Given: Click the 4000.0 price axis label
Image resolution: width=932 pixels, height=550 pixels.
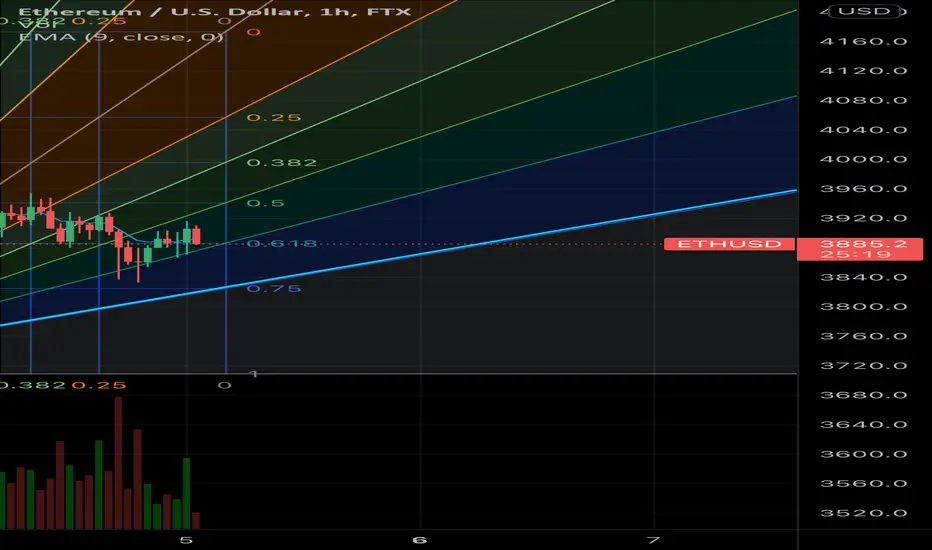Looking at the screenshot, I should [863, 159].
